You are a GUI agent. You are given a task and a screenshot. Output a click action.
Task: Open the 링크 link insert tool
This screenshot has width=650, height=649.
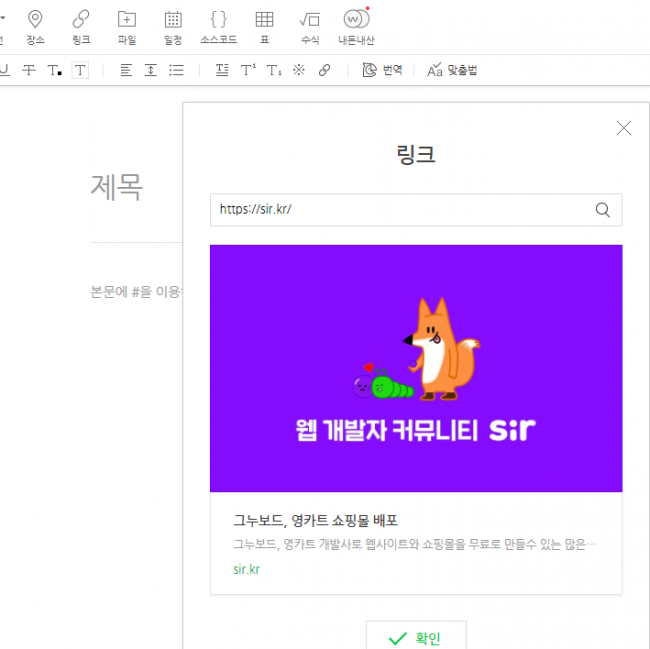tap(81, 27)
